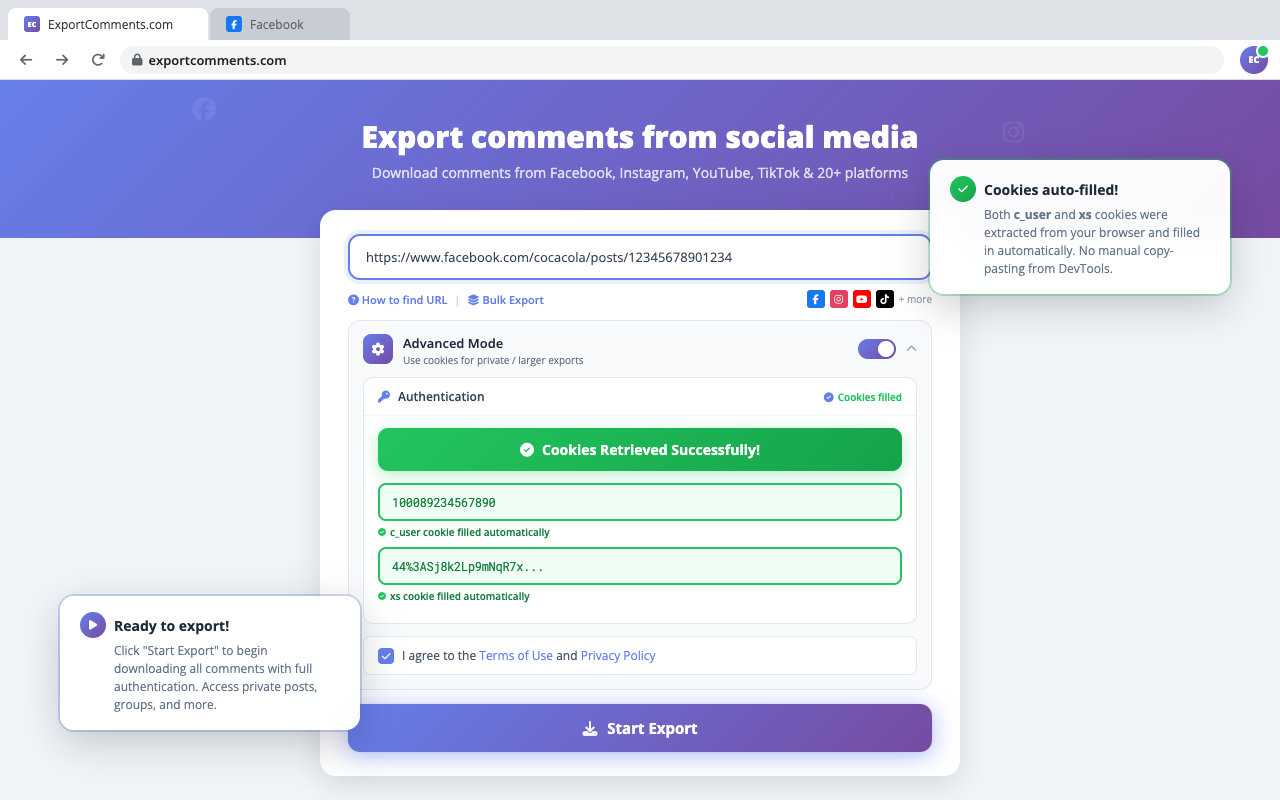Viewport: 1280px width, 800px height.
Task: Switch to the ExportComments.com tab
Action: (108, 24)
